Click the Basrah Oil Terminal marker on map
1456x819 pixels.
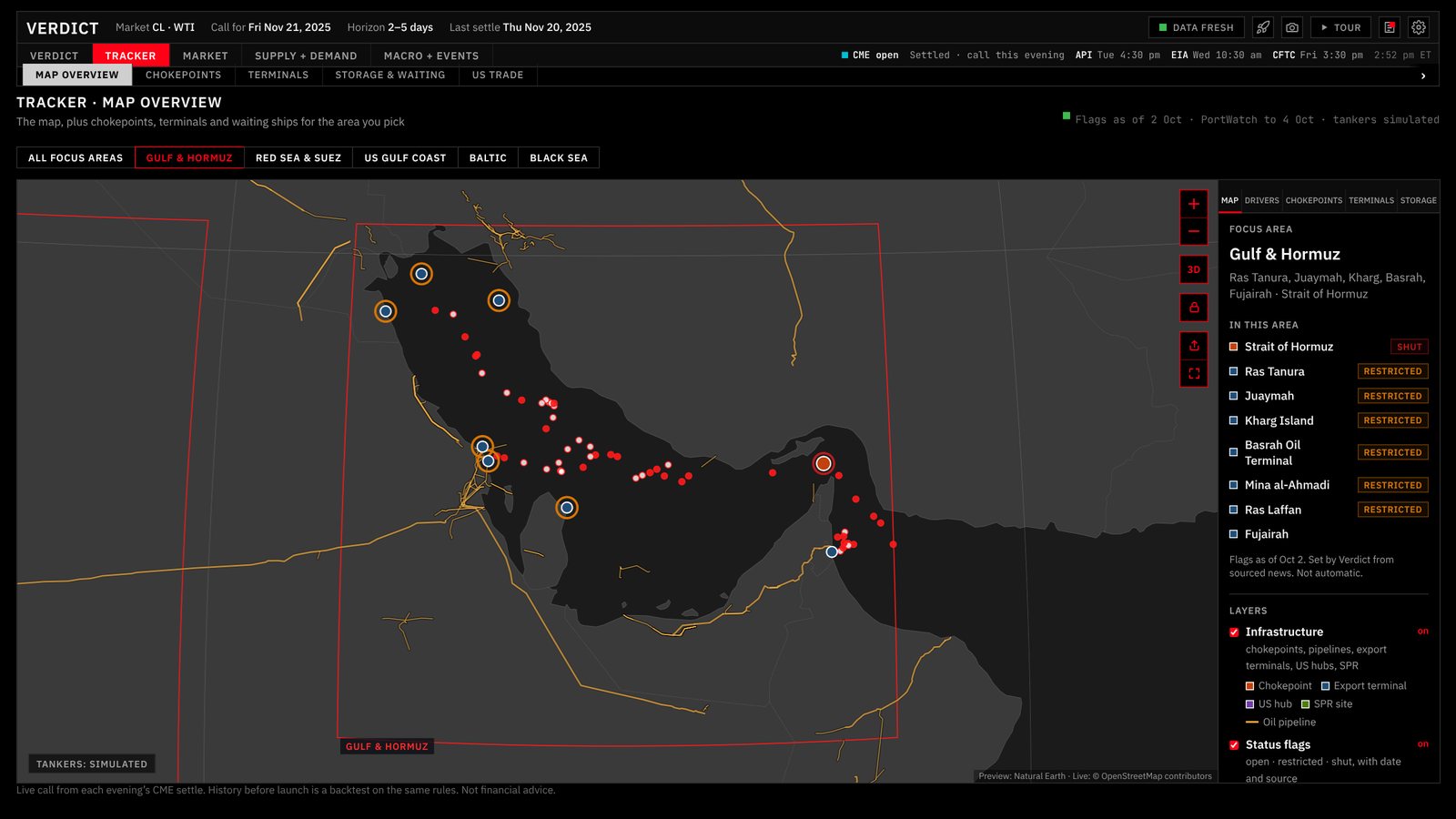coord(421,273)
